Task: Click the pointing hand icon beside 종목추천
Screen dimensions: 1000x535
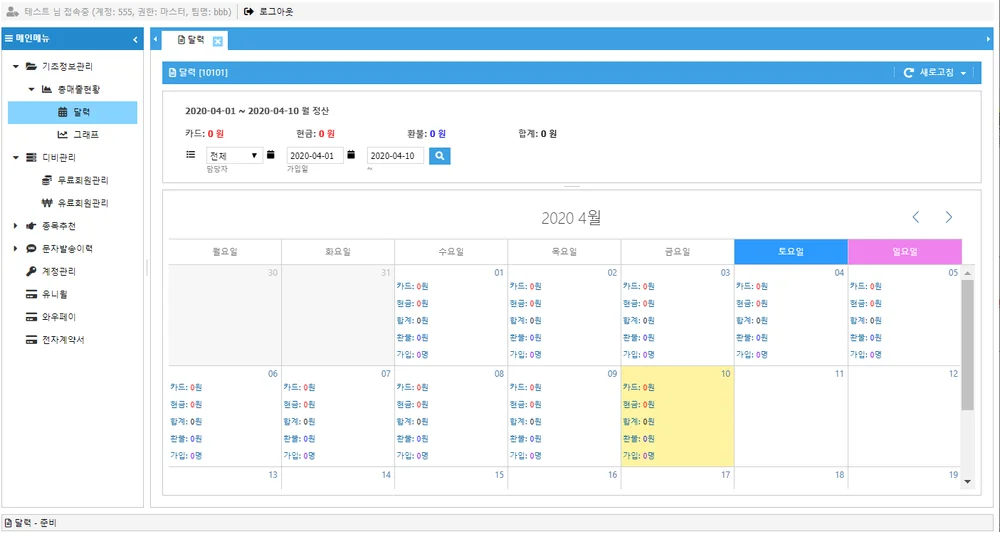Action: (31, 226)
